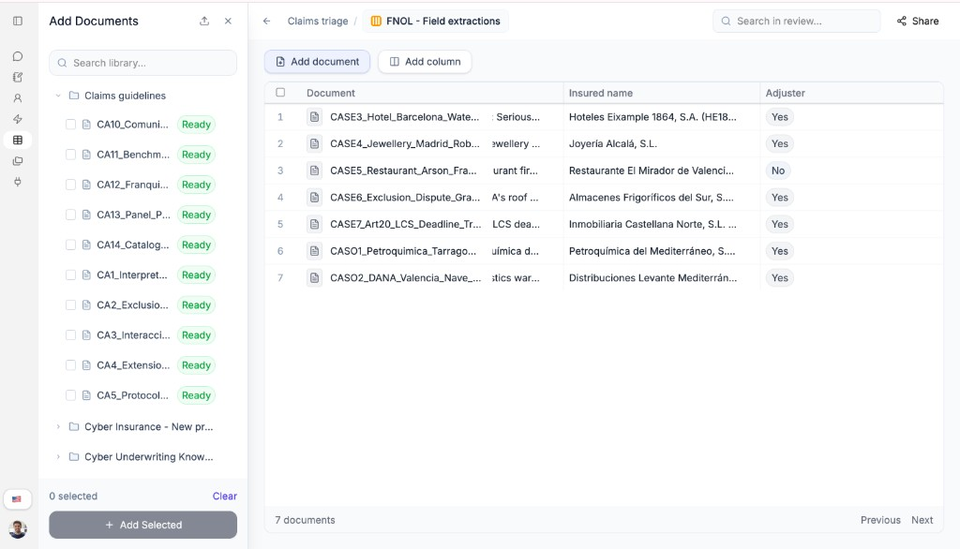Check the CA4_Extensio... document checkbox
960x549 pixels.
coord(70,365)
